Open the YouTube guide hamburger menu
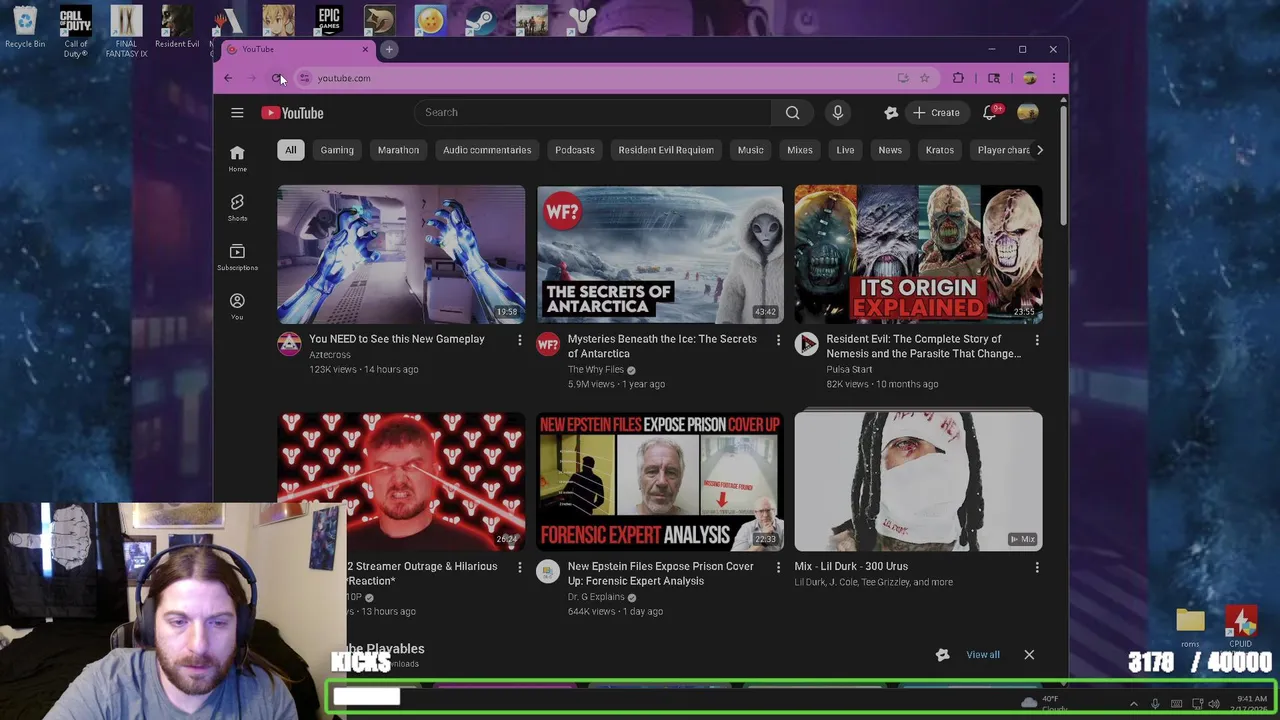This screenshot has width=1280, height=720. pyautogui.click(x=237, y=113)
